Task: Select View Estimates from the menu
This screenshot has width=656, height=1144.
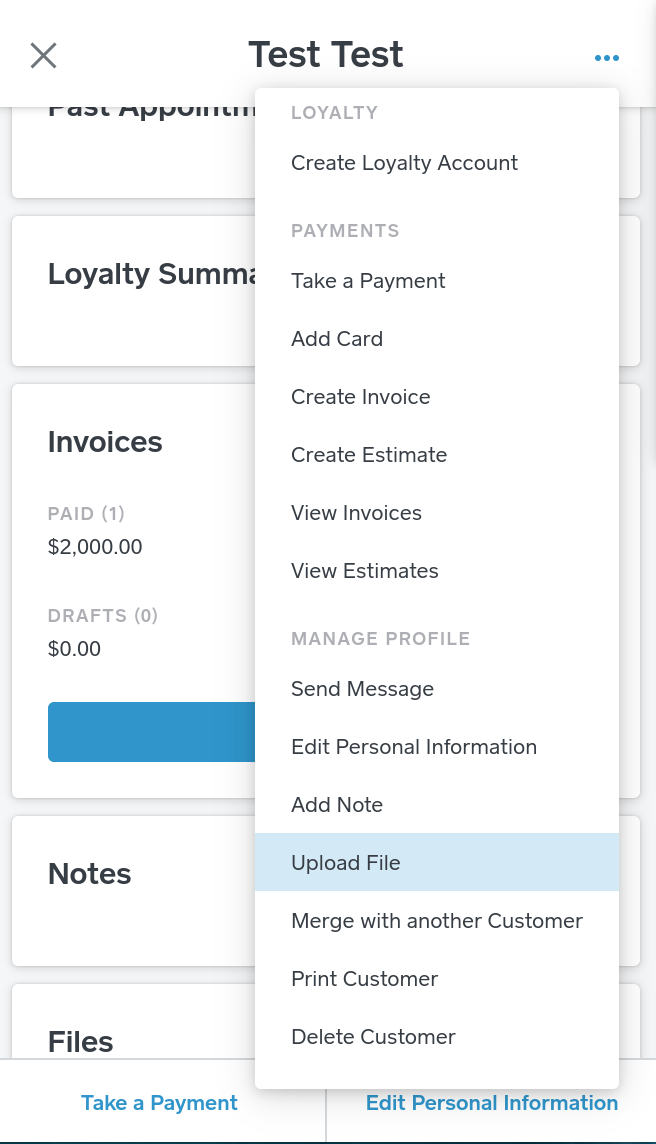Action: point(364,571)
